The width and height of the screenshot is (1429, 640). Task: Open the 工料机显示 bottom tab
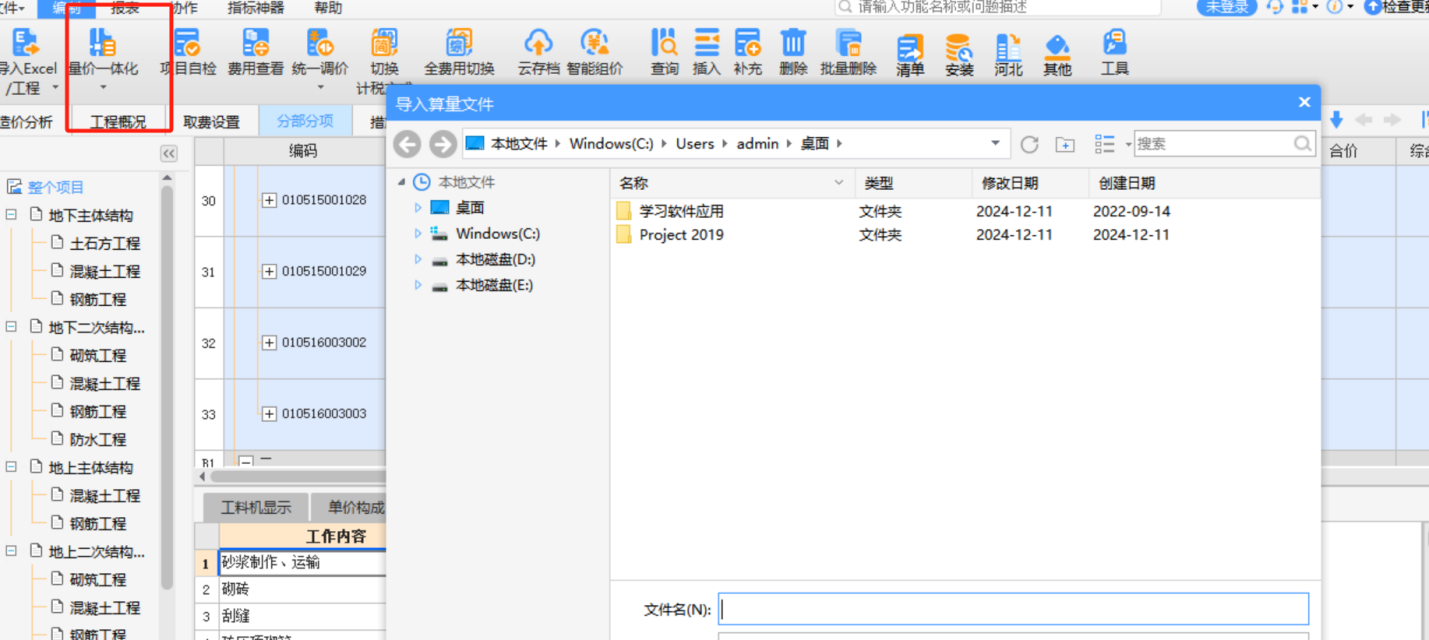(x=256, y=507)
